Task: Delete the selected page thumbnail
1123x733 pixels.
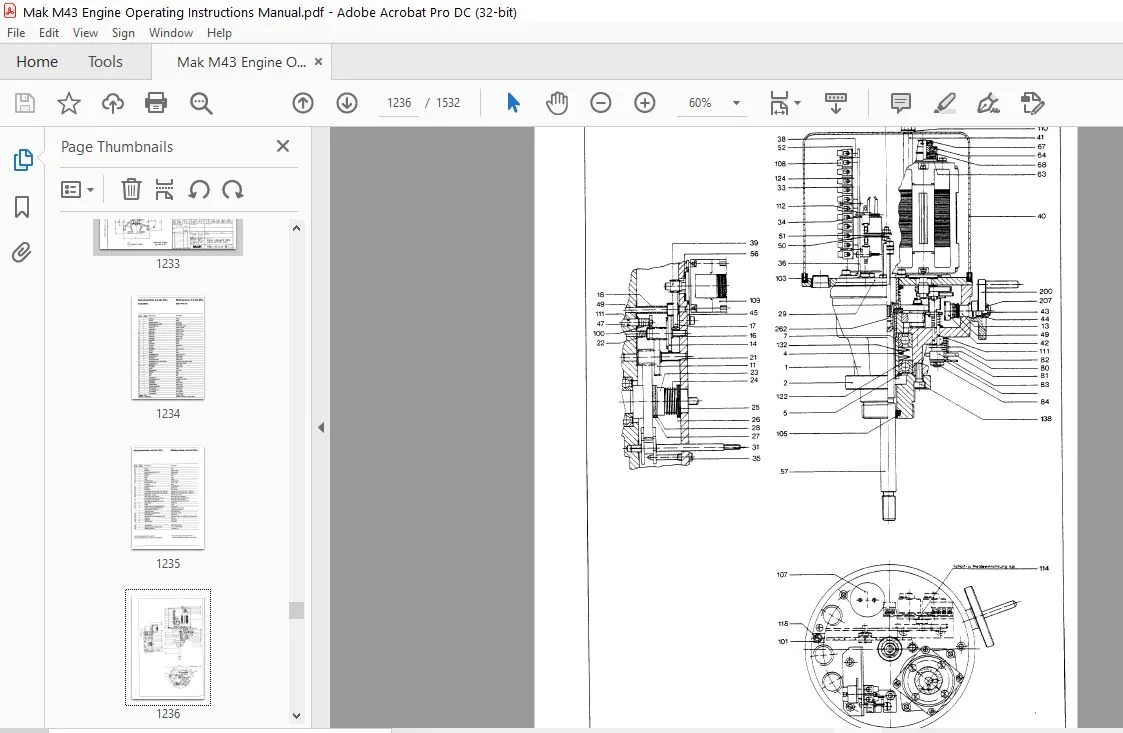Action: coord(131,190)
